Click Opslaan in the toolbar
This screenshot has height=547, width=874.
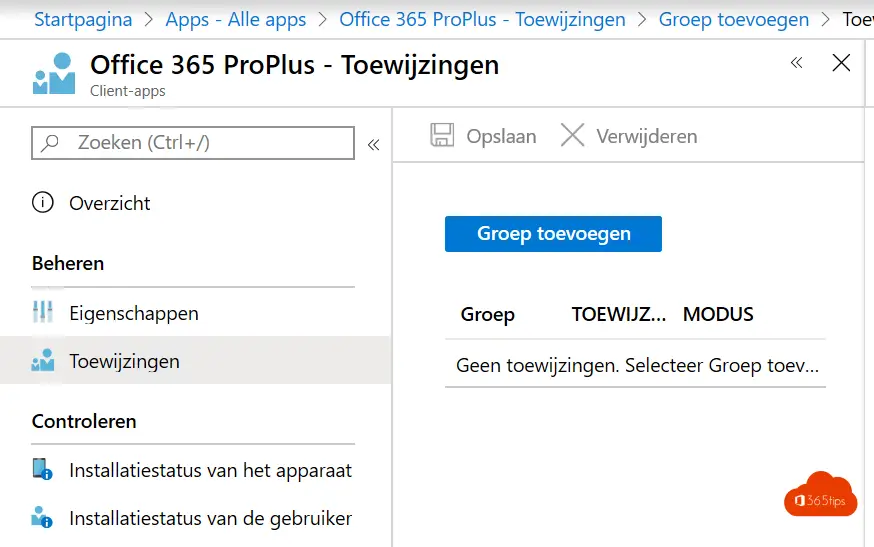[x=501, y=137]
